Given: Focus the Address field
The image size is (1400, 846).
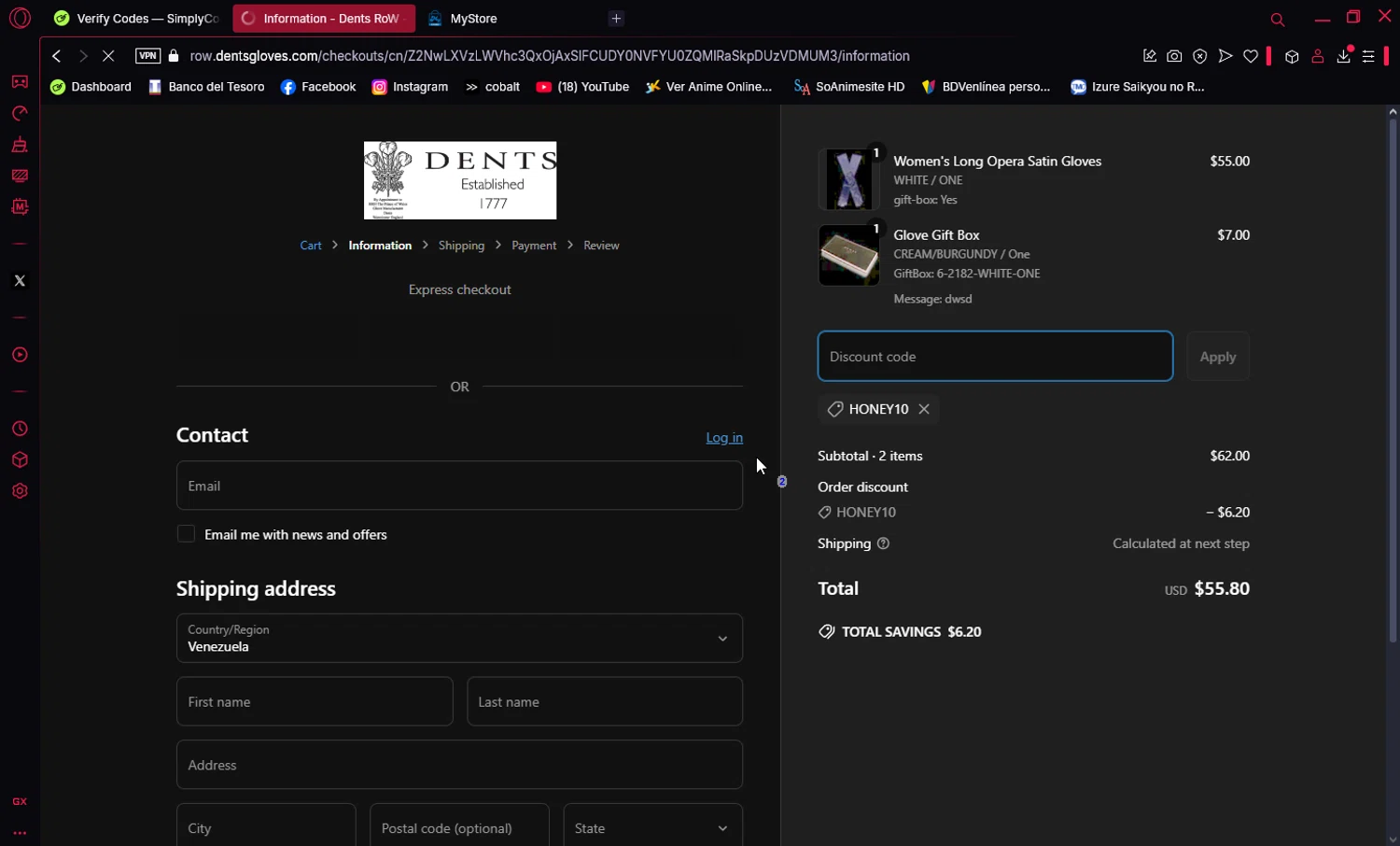Looking at the screenshot, I should pos(459,765).
